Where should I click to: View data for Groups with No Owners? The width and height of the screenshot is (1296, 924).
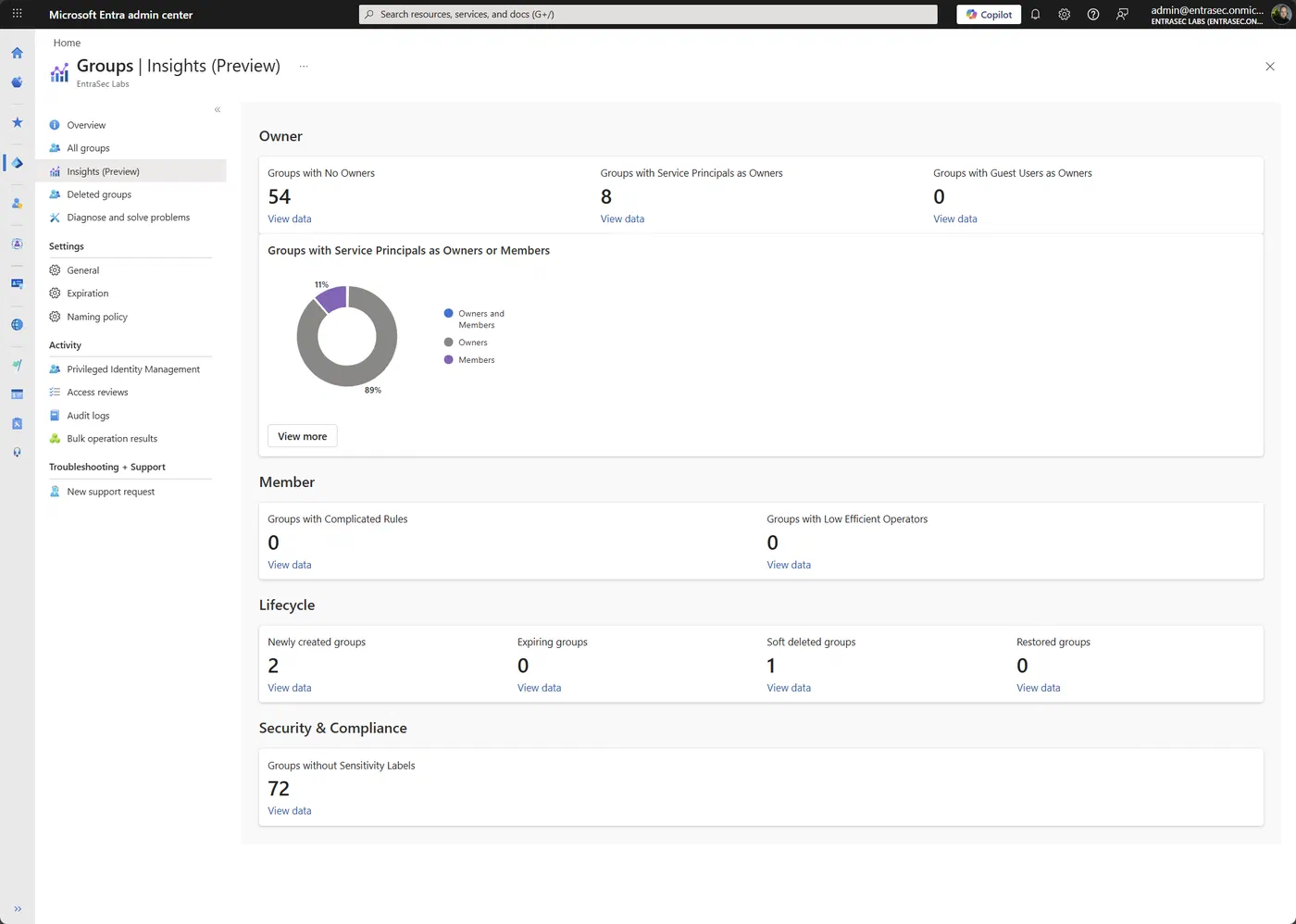pos(290,219)
